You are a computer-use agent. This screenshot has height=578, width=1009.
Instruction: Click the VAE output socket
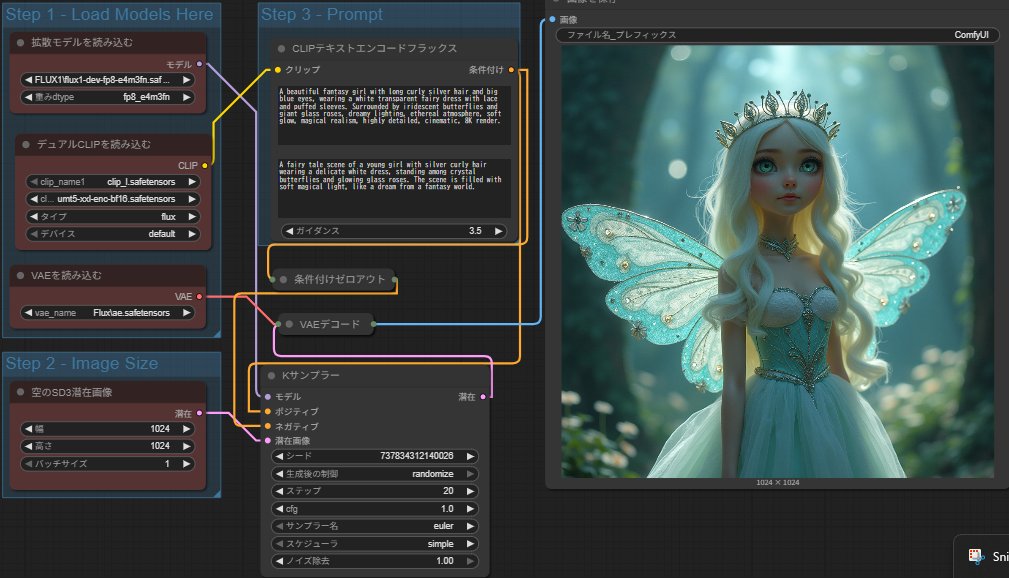[x=199, y=297]
